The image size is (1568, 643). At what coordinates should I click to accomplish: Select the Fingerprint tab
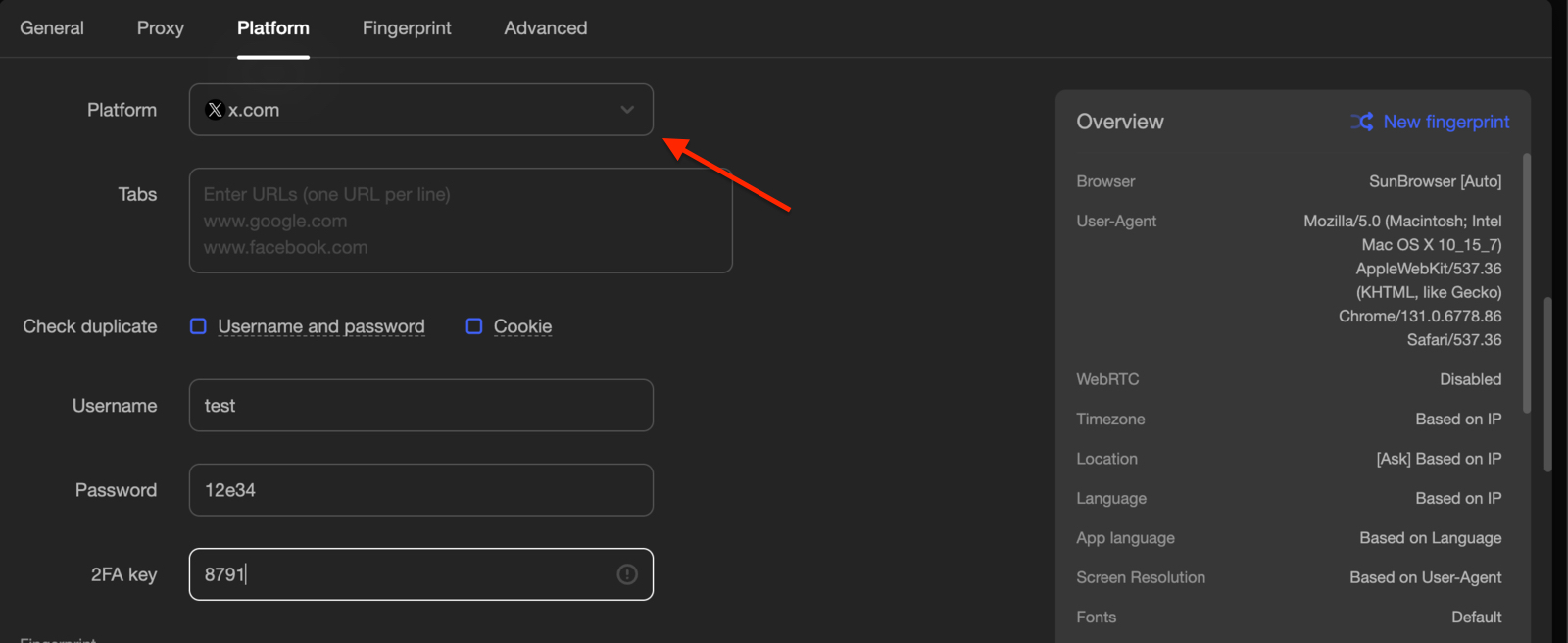click(407, 28)
